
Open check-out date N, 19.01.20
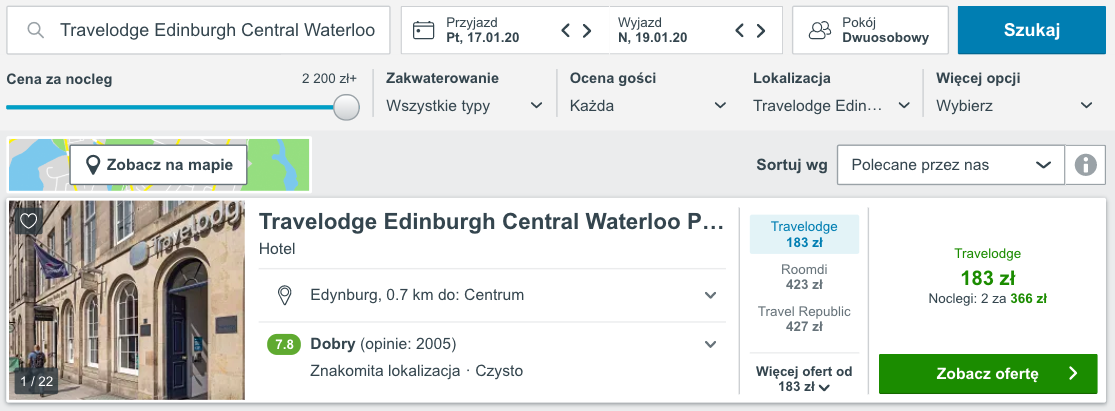coord(652,30)
